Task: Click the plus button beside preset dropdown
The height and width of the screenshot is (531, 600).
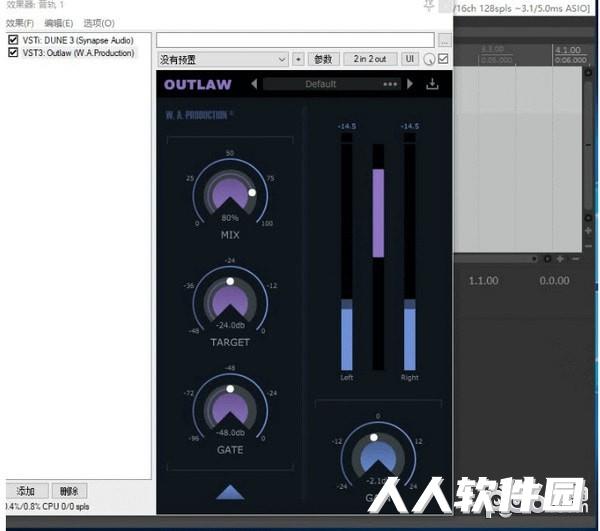Action: click(x=298, y=59)
